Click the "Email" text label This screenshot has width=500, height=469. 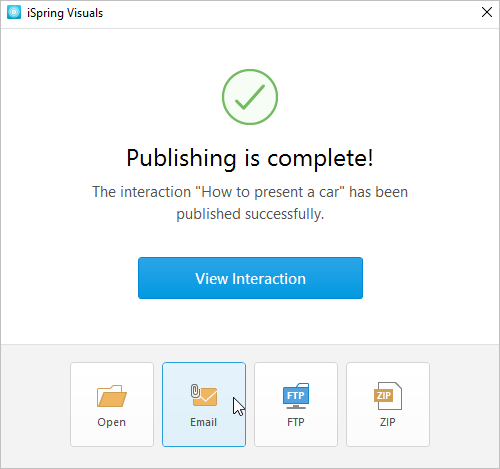coord(204,422)
